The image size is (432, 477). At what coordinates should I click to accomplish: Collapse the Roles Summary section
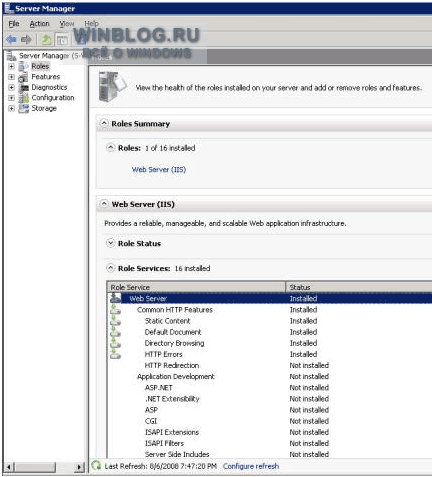click(x=104, y=123)
